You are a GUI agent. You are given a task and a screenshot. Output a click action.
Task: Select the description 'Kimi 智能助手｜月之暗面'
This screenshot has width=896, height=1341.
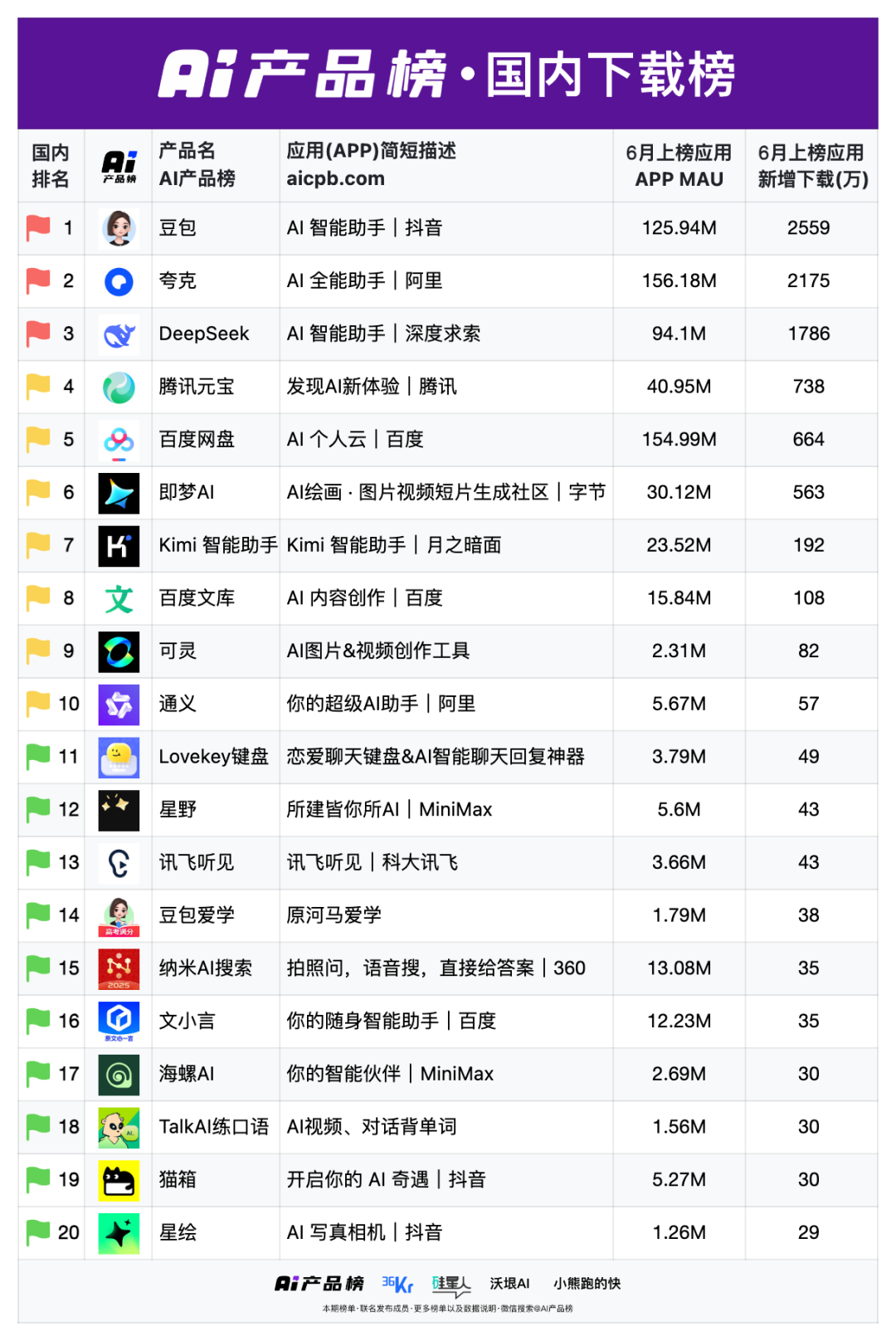click(x=394, y=545)
